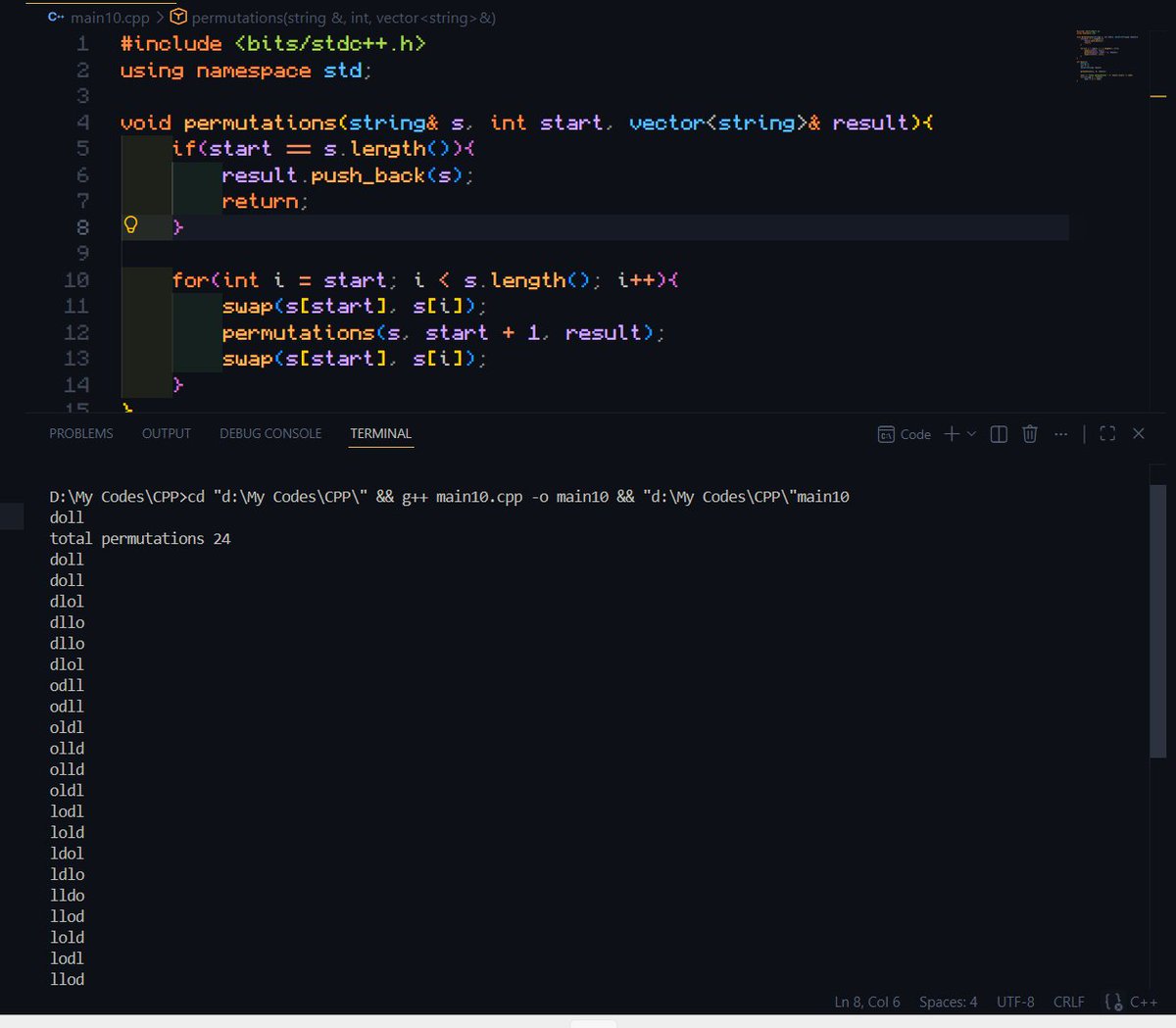Open the DEBUG CONSOLE tab
The image size is (1176, 1028).
click(x=270, y=433)
